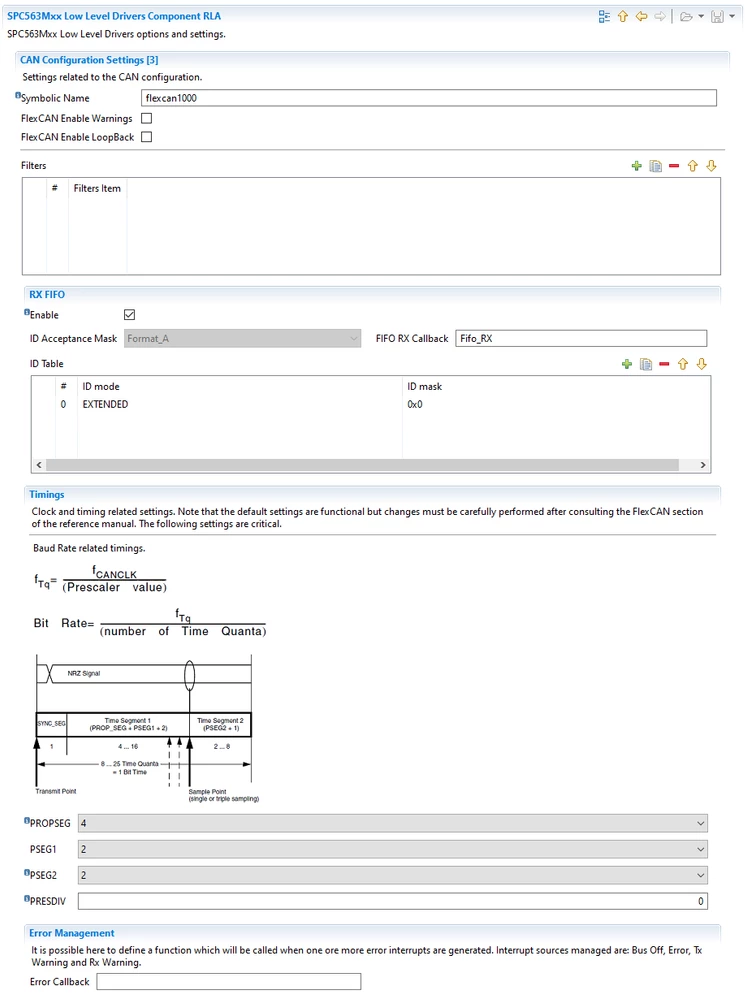Click the CAN Configuration Settings [3] section title
This screenshot has width=747, height=999.
coord(89,60)
